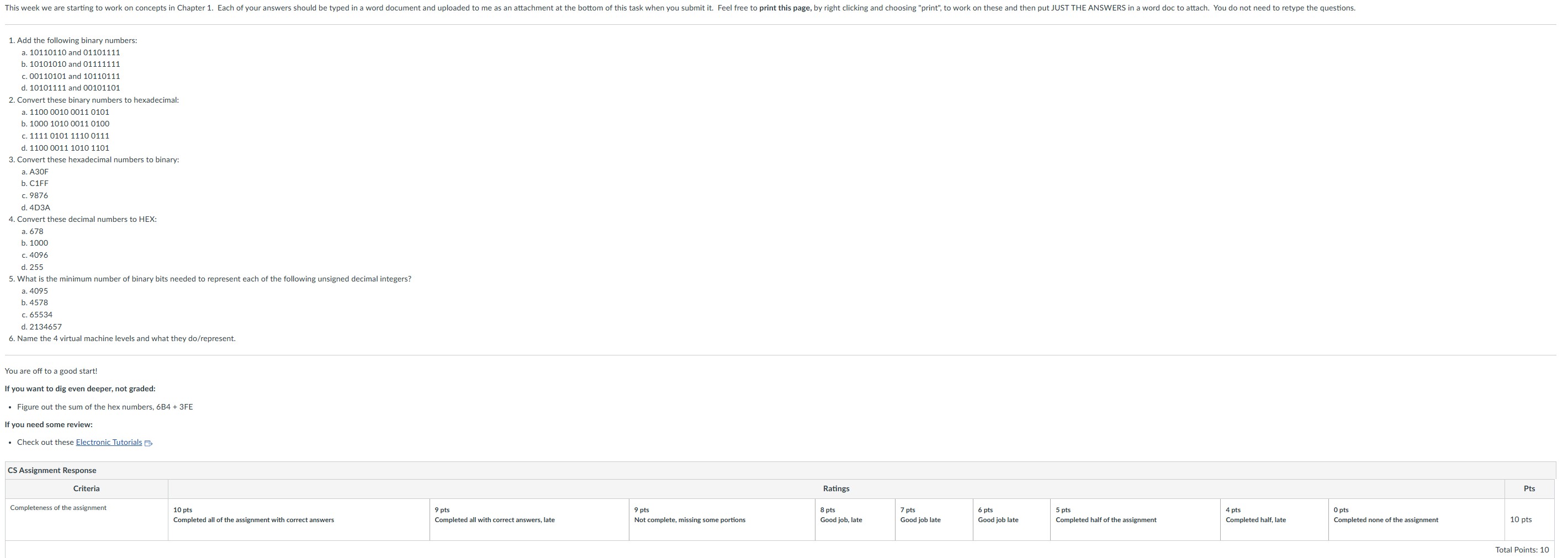Click the intro sentence starting "This week we are starting"
The image size is (1568, 558).
(x=680, y=8)
